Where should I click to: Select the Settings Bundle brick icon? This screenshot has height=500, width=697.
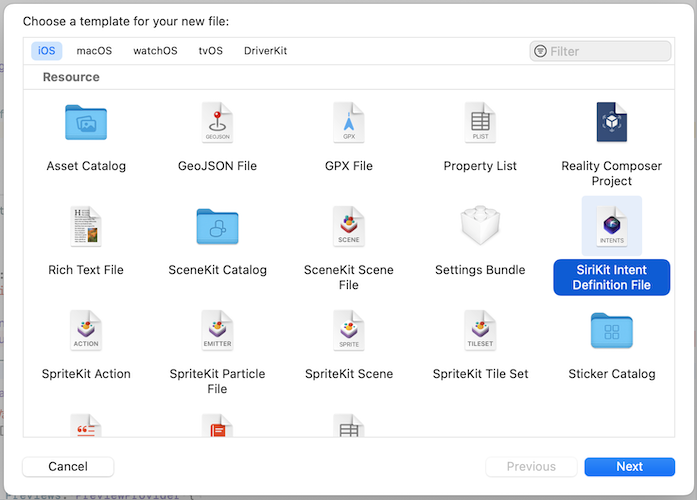(480, 225)
